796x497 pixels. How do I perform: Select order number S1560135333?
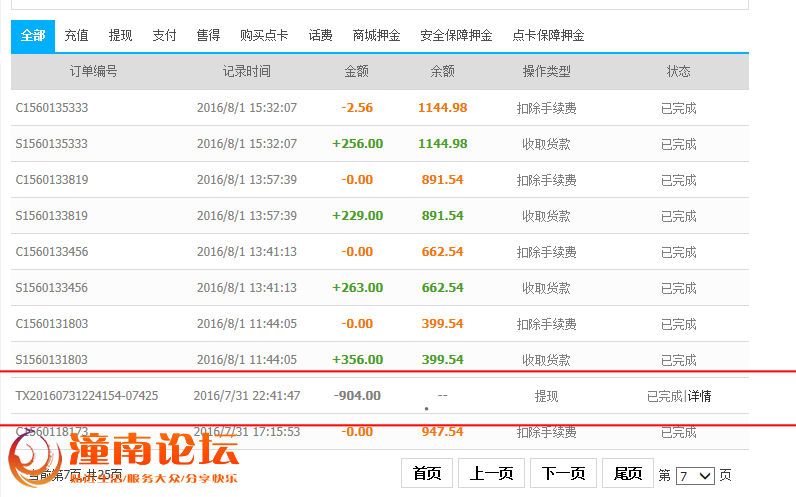(52, 144)
